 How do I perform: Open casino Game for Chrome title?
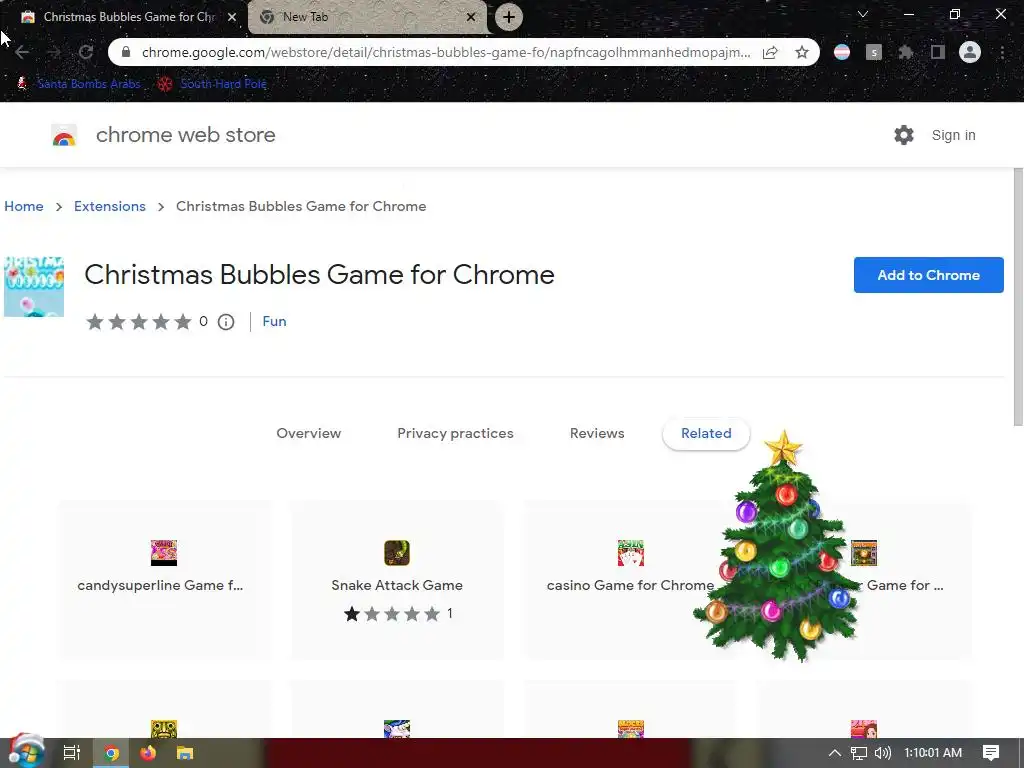[x=630, y=585]
